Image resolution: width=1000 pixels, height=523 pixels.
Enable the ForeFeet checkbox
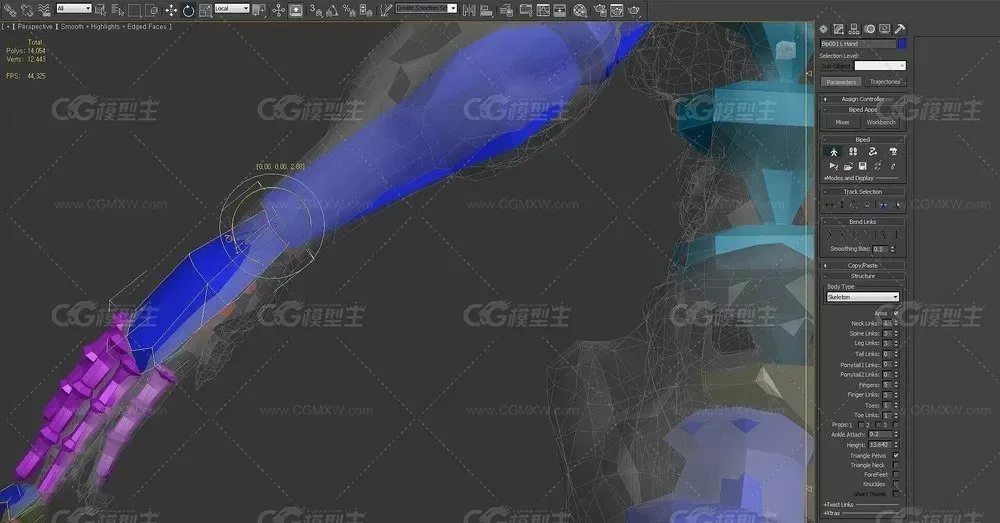896,475
